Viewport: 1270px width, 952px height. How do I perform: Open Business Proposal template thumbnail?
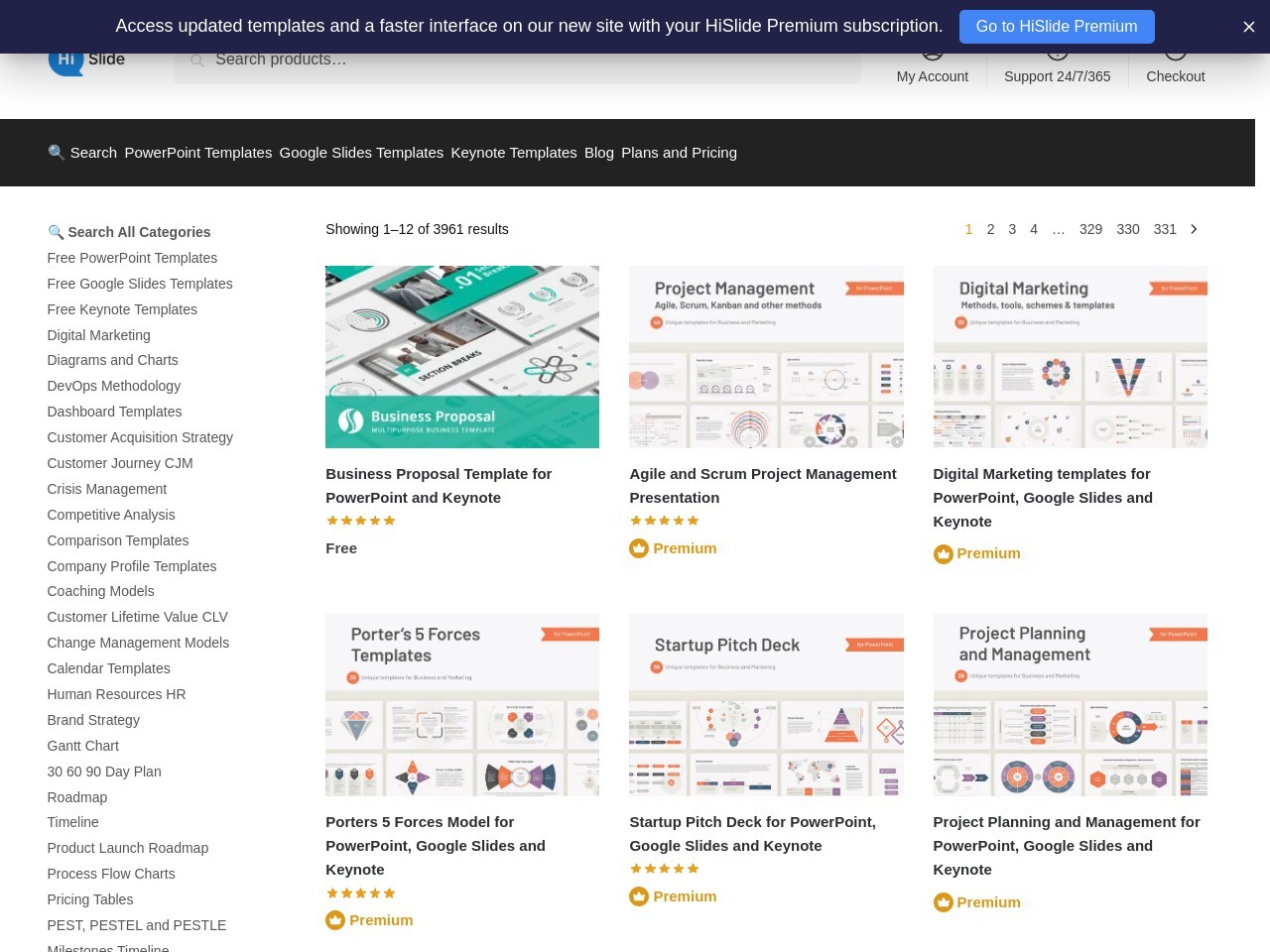[462, 357]
